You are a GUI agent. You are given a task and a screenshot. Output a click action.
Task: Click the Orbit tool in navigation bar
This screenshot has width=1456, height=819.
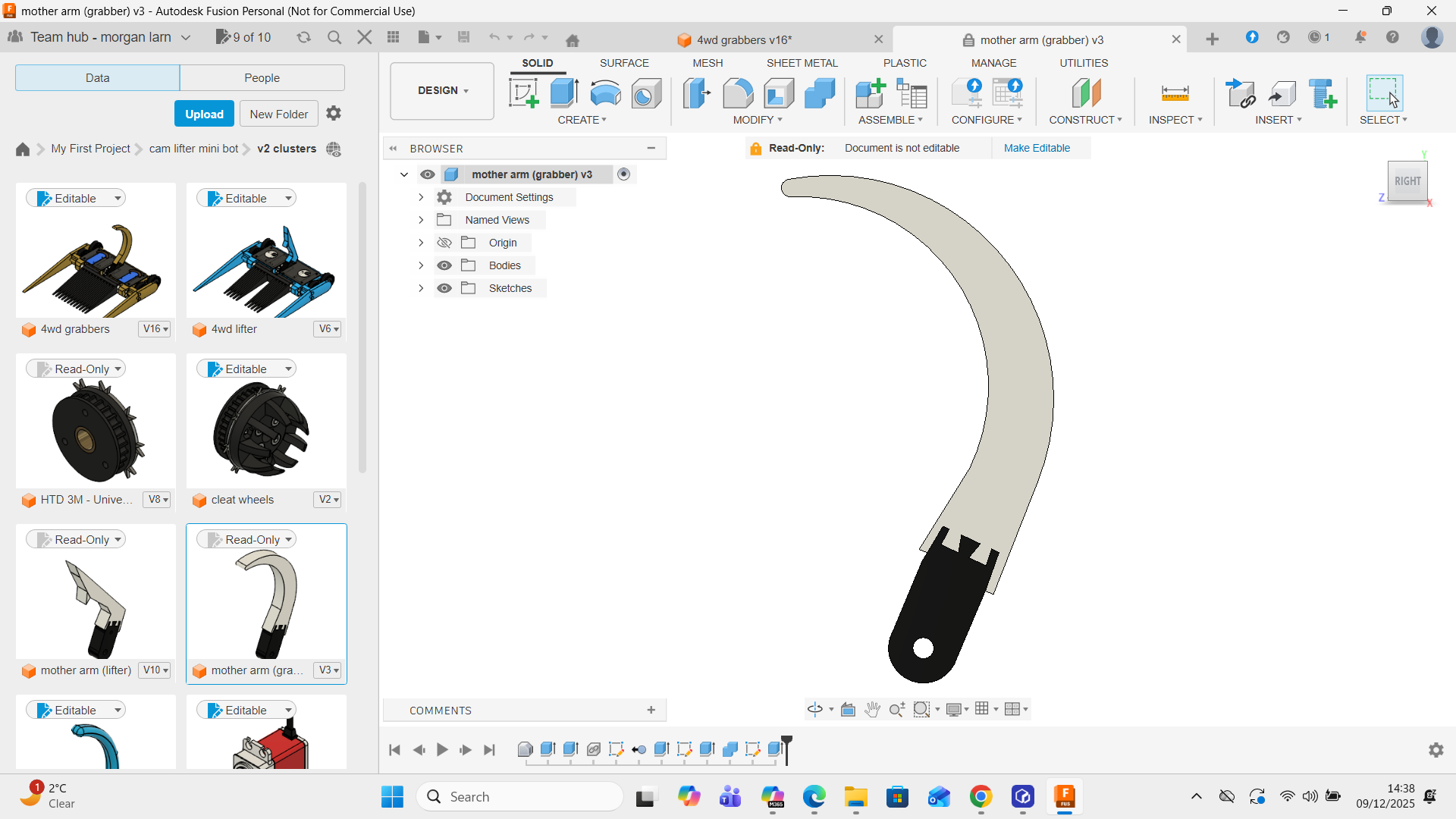[814, 709]
